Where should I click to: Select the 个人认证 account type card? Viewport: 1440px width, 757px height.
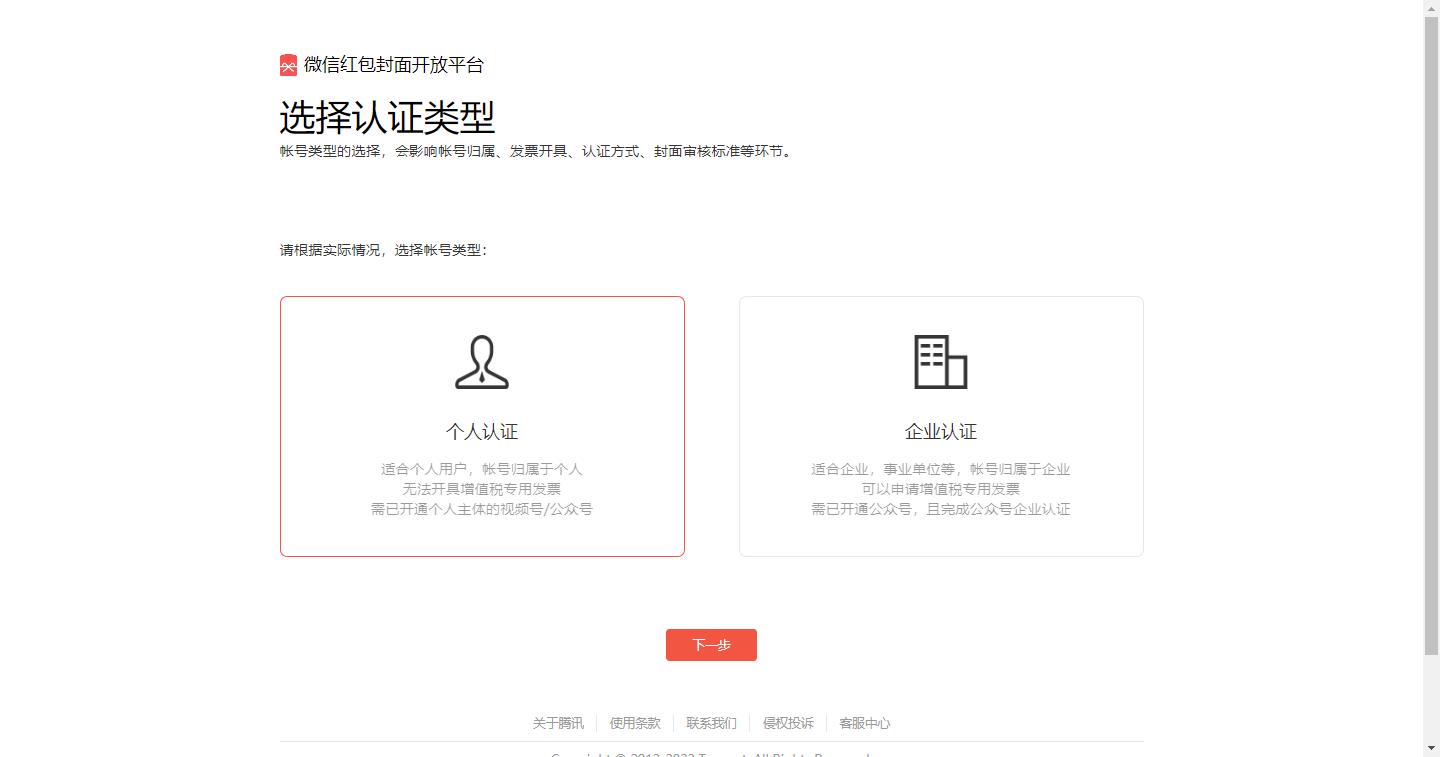pyautogui.click(x=482, y=425)
